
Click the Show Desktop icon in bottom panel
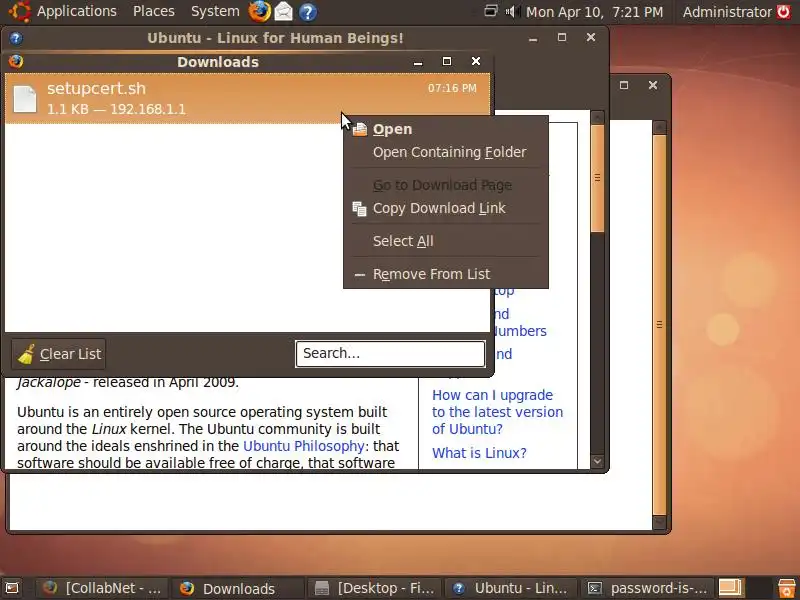pos(11,588)
